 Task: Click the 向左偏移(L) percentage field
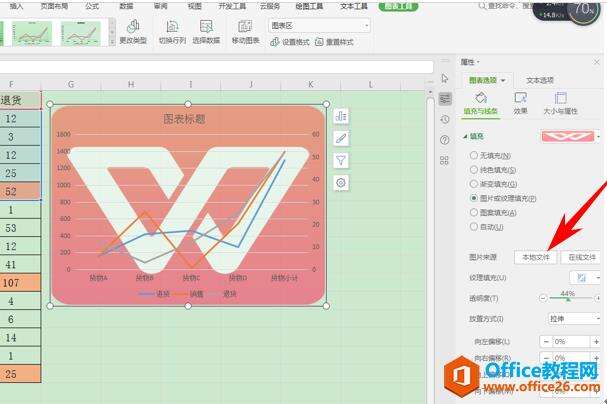click(x=571, y=342)
